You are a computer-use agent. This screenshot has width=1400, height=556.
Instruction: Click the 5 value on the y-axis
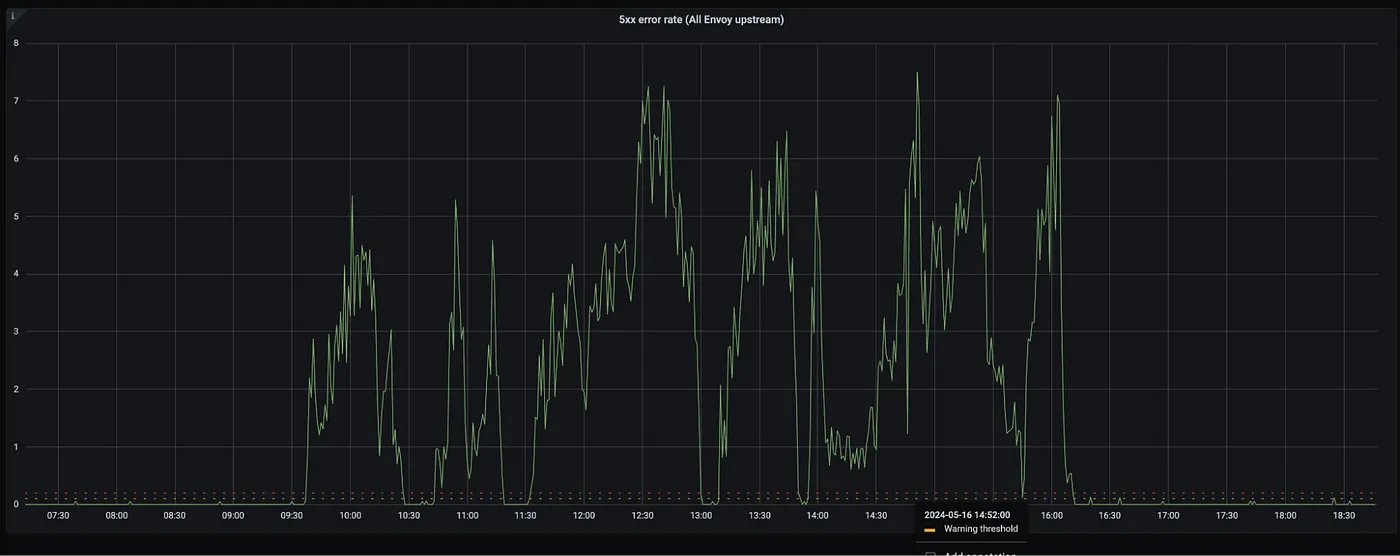click(15, 216)
